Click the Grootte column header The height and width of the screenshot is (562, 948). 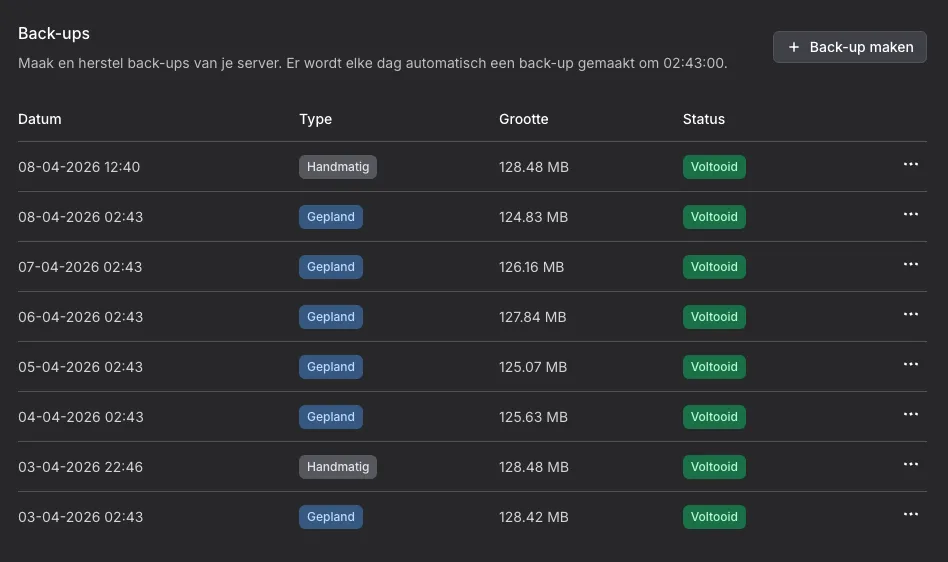coord(524,119)
